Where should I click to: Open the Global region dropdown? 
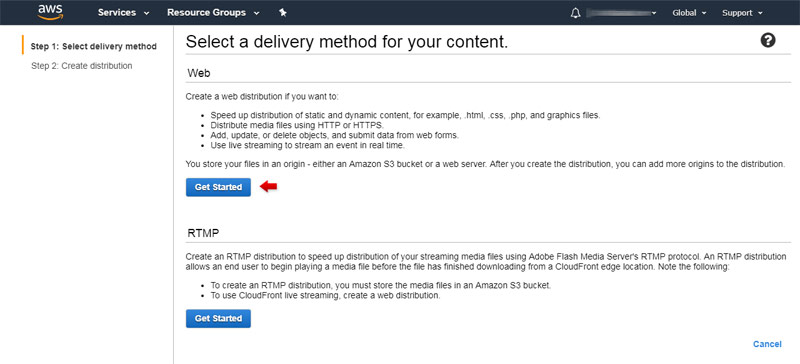tap(689, 13)
